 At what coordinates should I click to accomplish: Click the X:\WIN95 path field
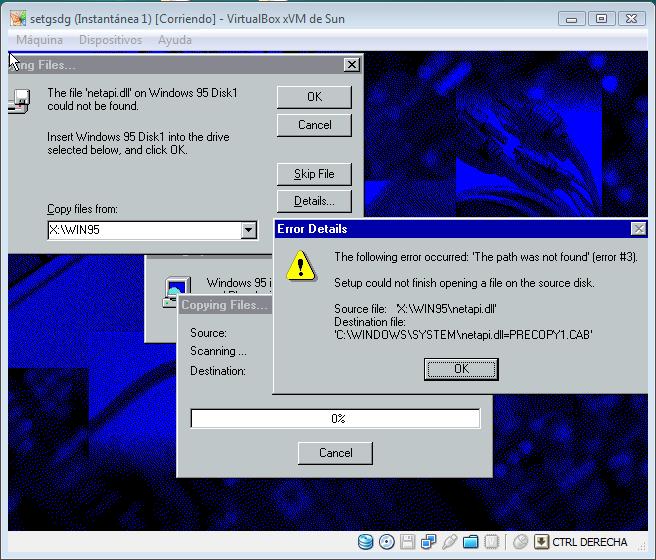click(144, 230)
